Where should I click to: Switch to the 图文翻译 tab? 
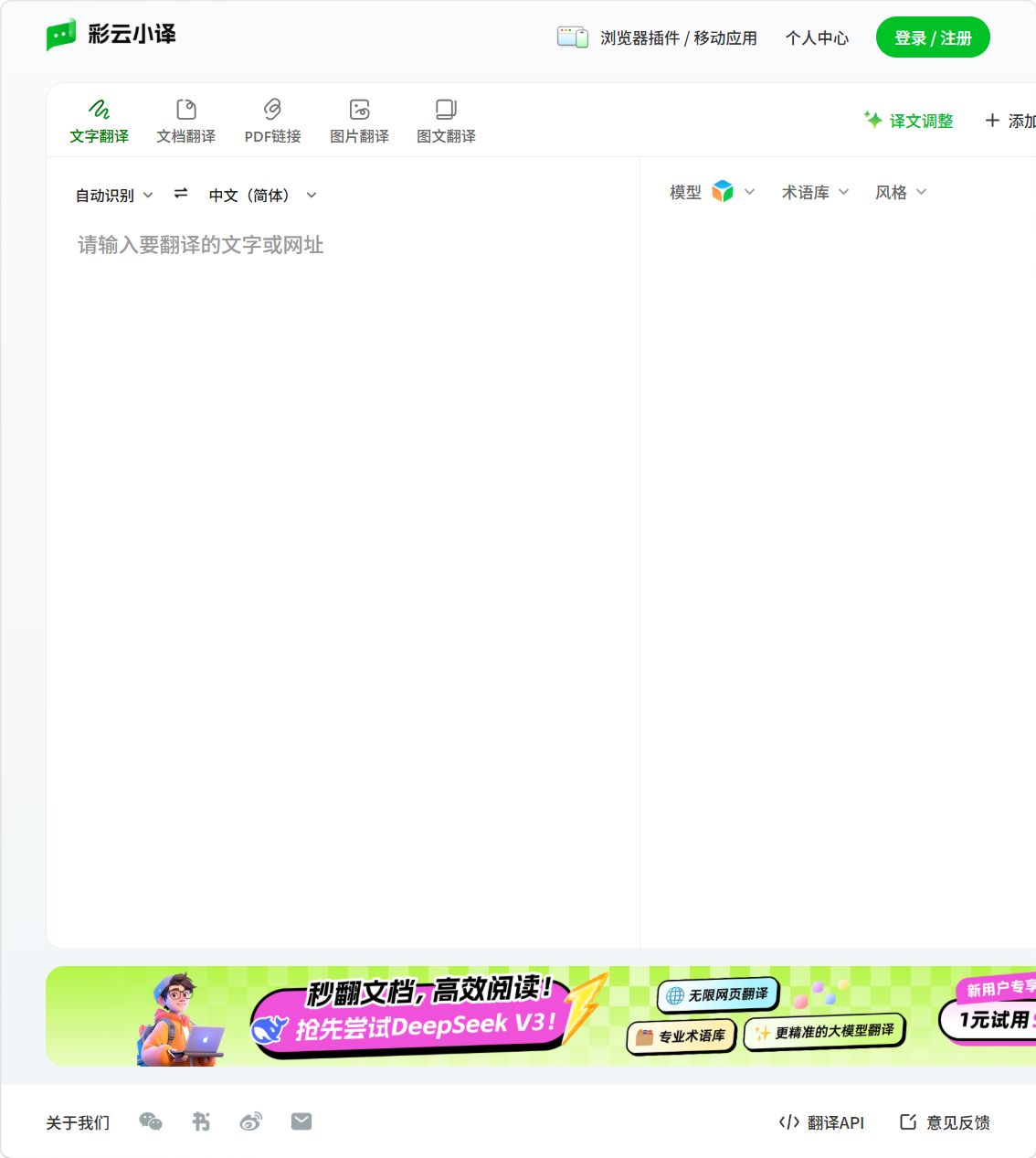coord(446,122)
